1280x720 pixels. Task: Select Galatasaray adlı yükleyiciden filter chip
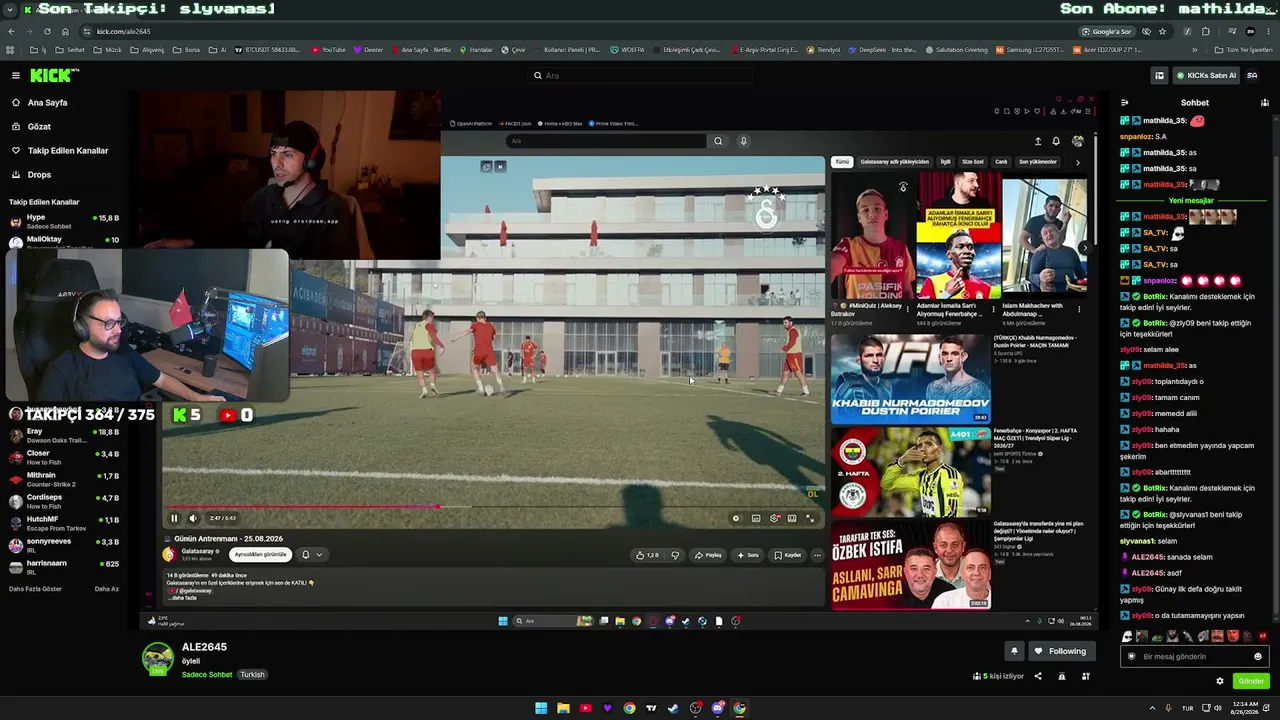point(895,162)
